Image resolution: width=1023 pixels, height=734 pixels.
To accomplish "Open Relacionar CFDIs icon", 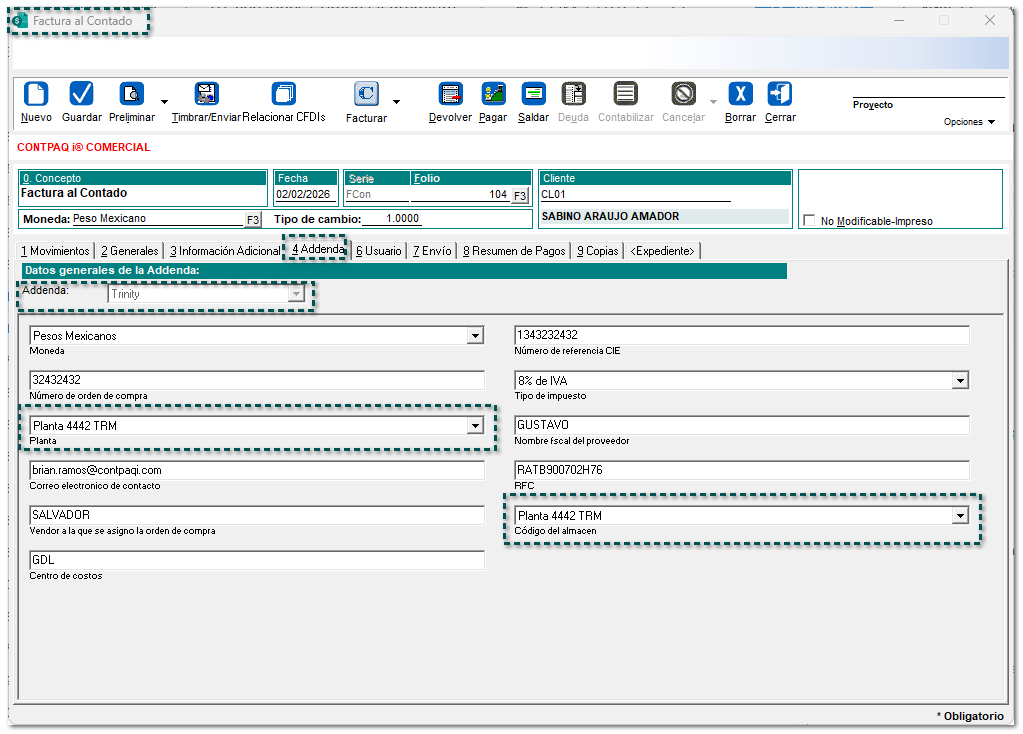I will click(284, 94).
